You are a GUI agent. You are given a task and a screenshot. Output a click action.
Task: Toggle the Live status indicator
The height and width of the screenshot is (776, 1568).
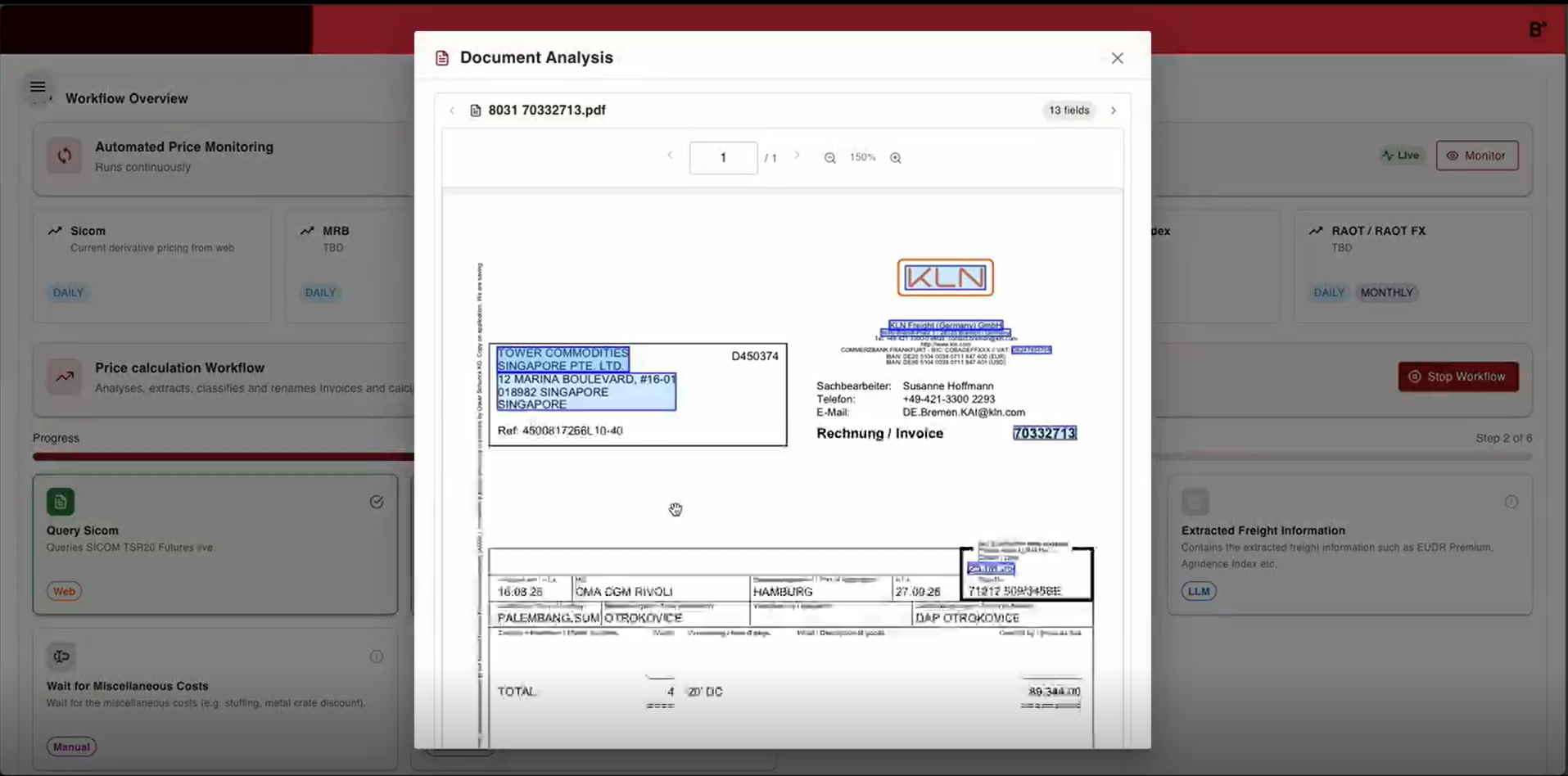[1401, 156]
